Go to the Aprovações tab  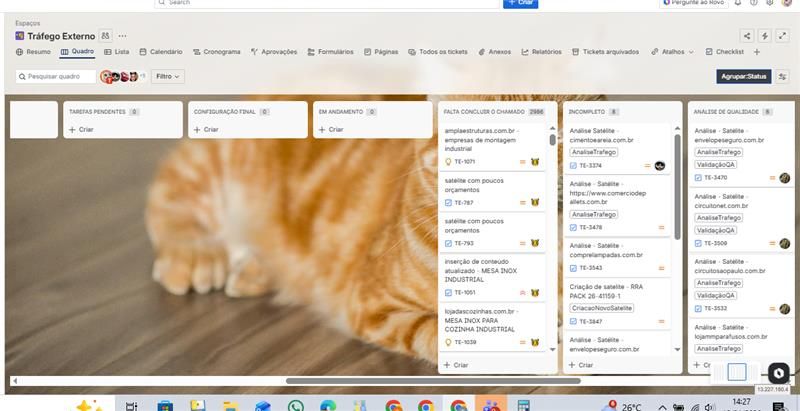pos(274,52)
